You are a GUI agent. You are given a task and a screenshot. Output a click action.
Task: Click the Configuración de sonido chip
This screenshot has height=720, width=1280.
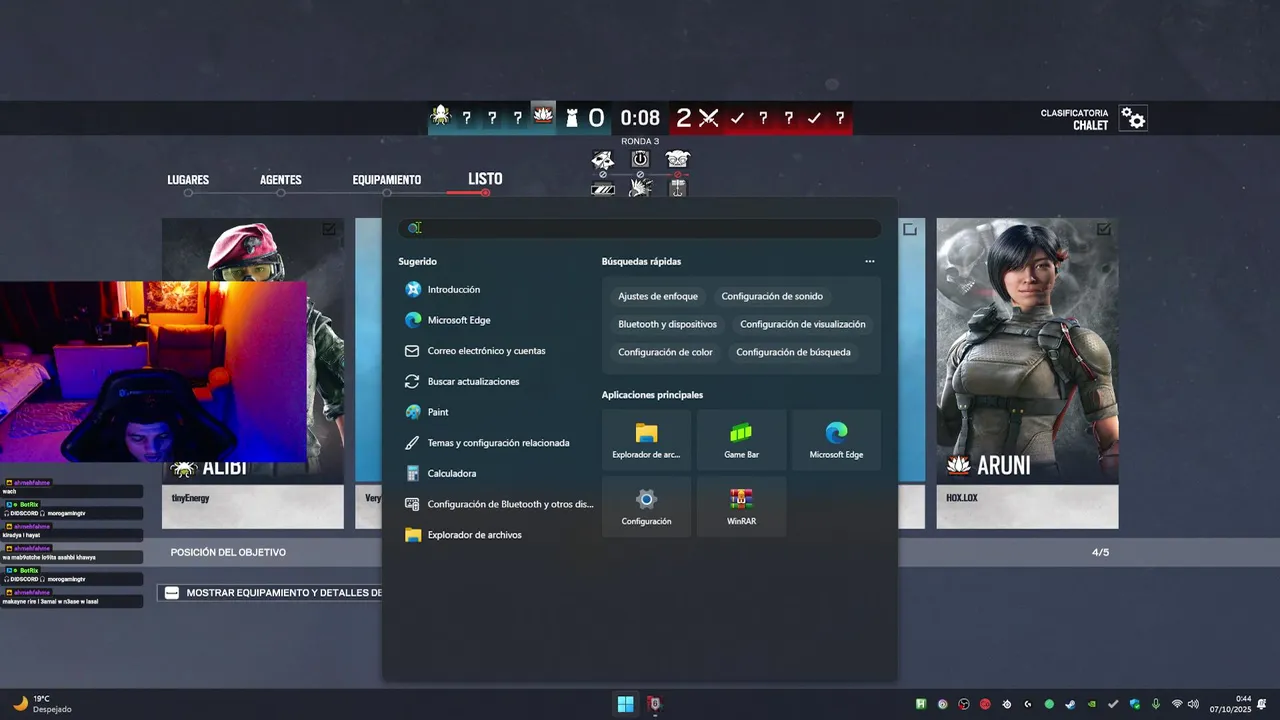tap(772, 296)
